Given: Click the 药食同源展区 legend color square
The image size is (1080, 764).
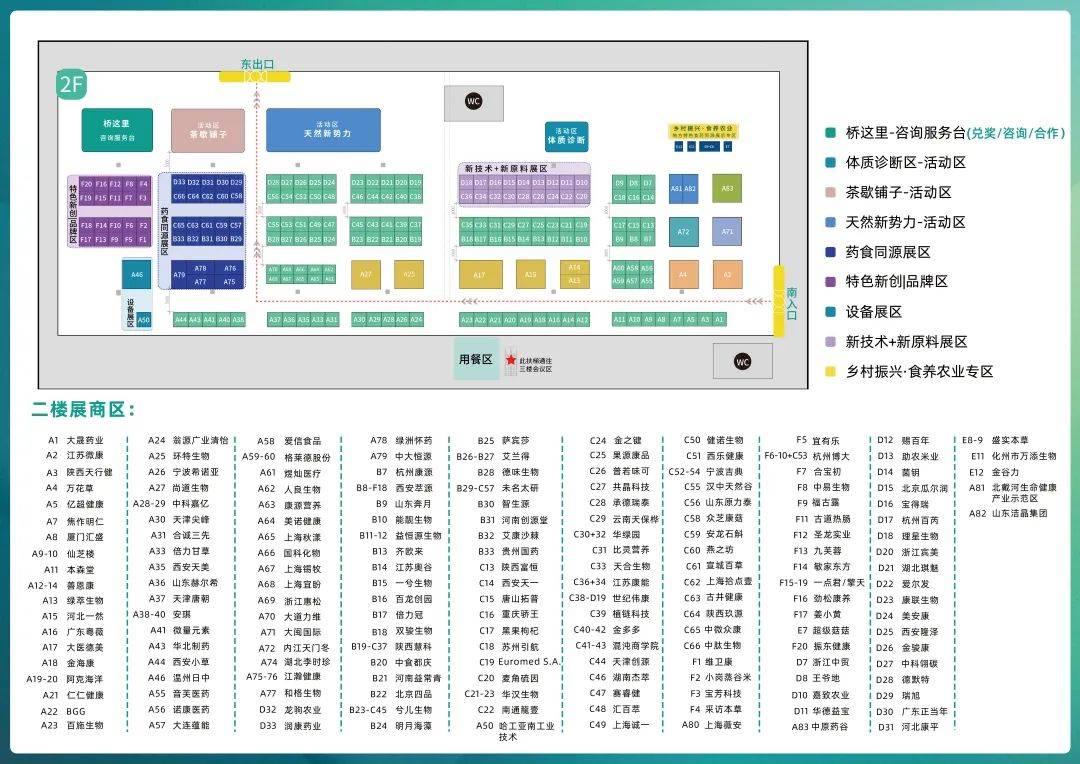Looking at the screenshot, I should tap(830, 252).
